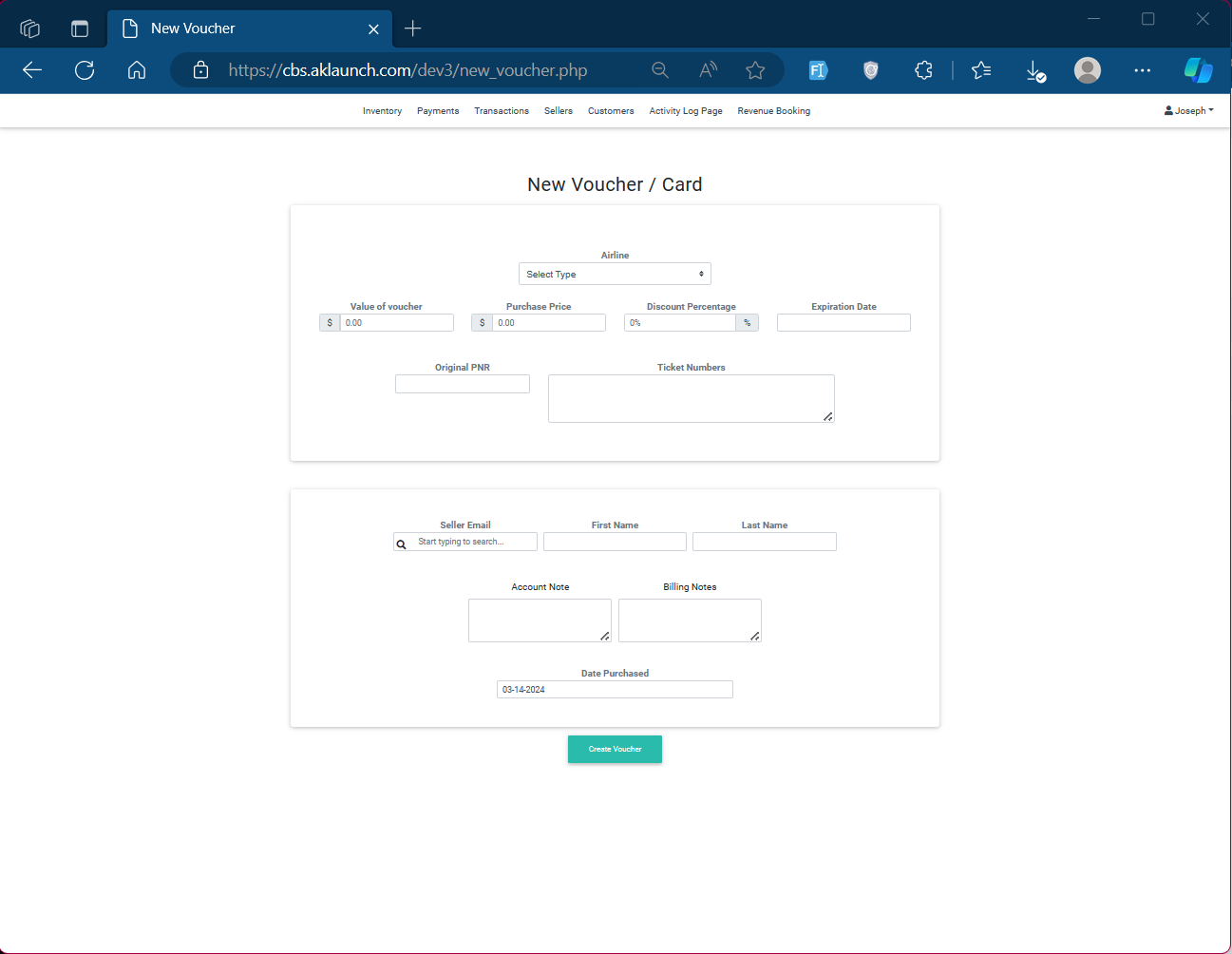Click inside the Ticket Numbers textarea
This screenshot has width=1232, height=954.
pos(691,398)
